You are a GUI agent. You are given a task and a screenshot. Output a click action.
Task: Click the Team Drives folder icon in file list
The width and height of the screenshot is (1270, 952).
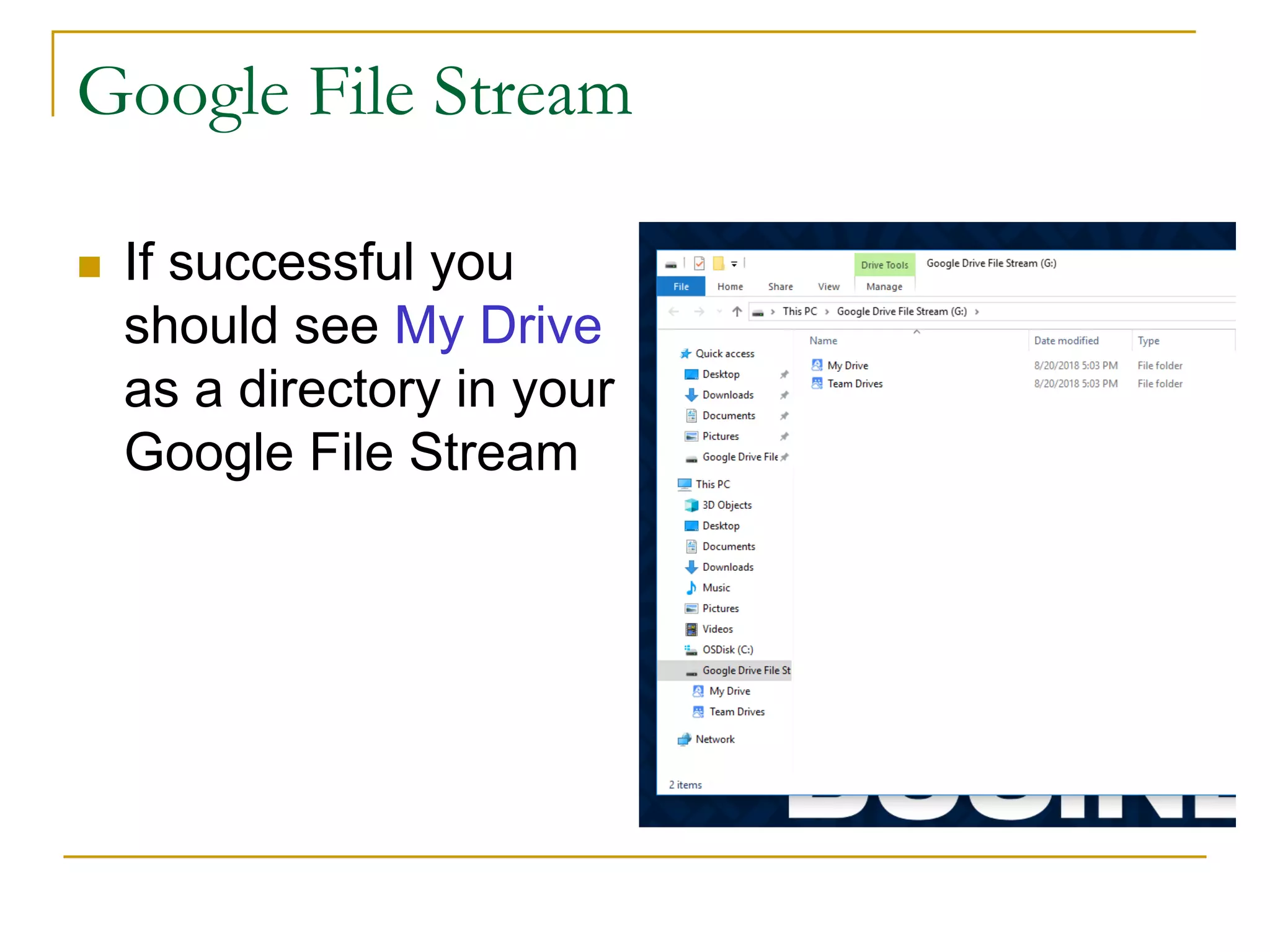click(817, 383)
